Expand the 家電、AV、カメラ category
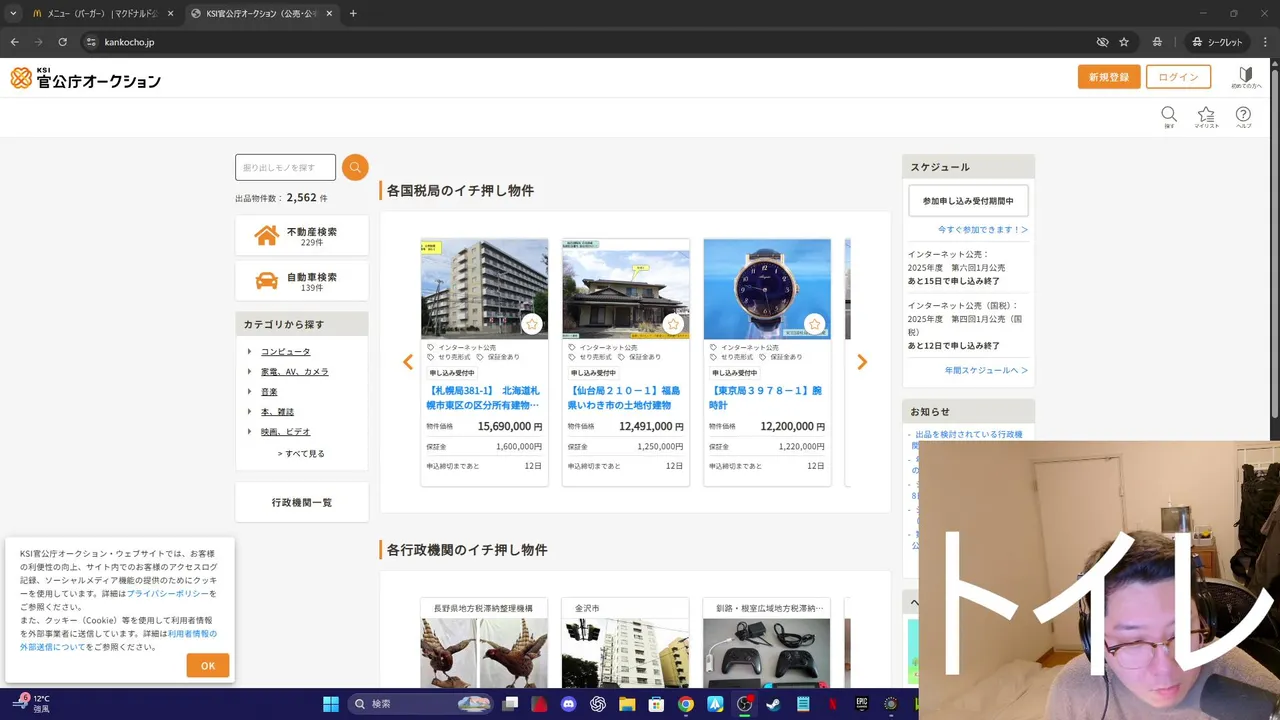Viewport: 1280px width, 720px height. (x=294, y=371)
